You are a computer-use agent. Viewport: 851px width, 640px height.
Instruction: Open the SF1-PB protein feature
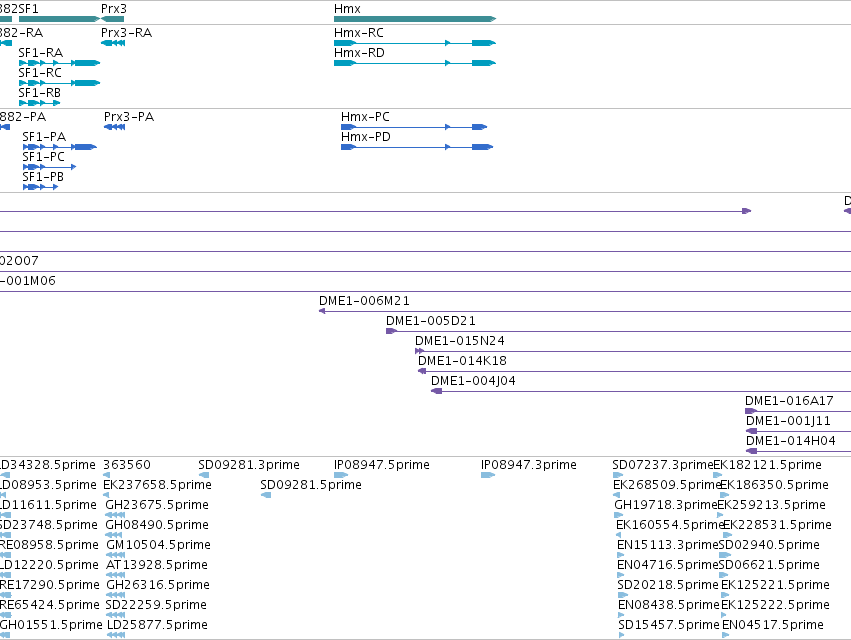40,187
